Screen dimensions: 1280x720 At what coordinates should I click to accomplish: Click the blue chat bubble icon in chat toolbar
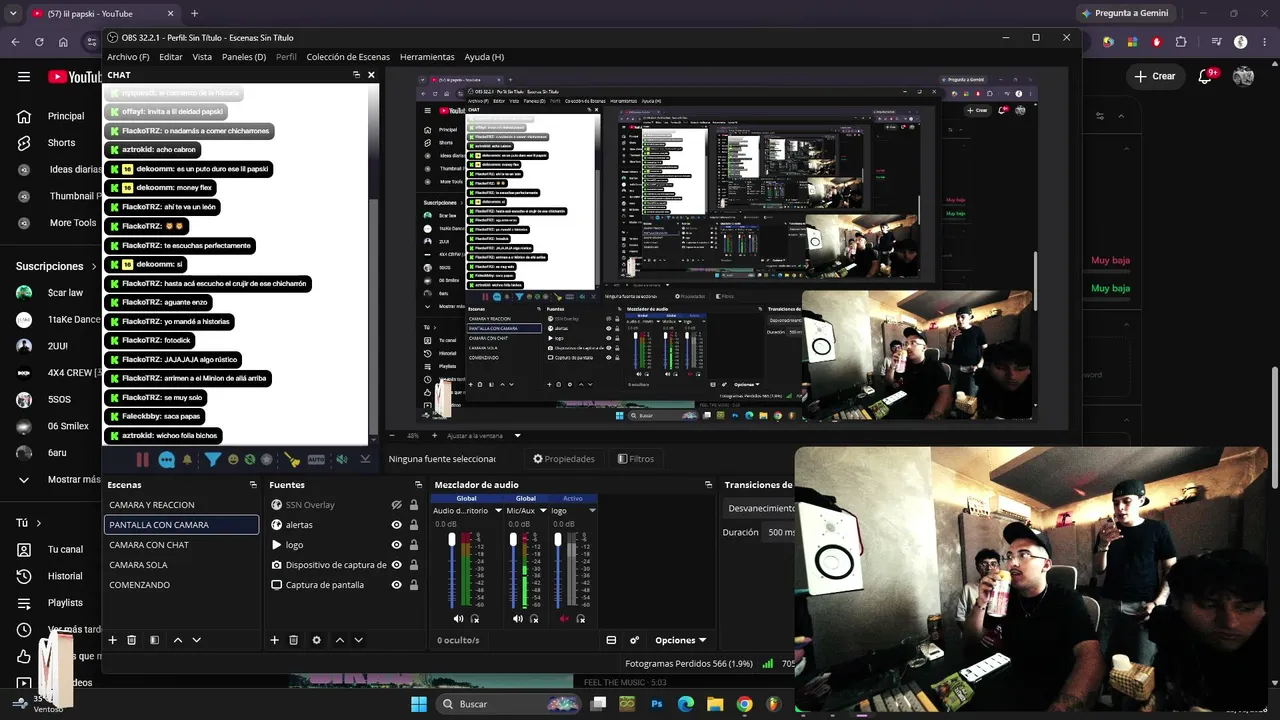click(x=166, y=460)
